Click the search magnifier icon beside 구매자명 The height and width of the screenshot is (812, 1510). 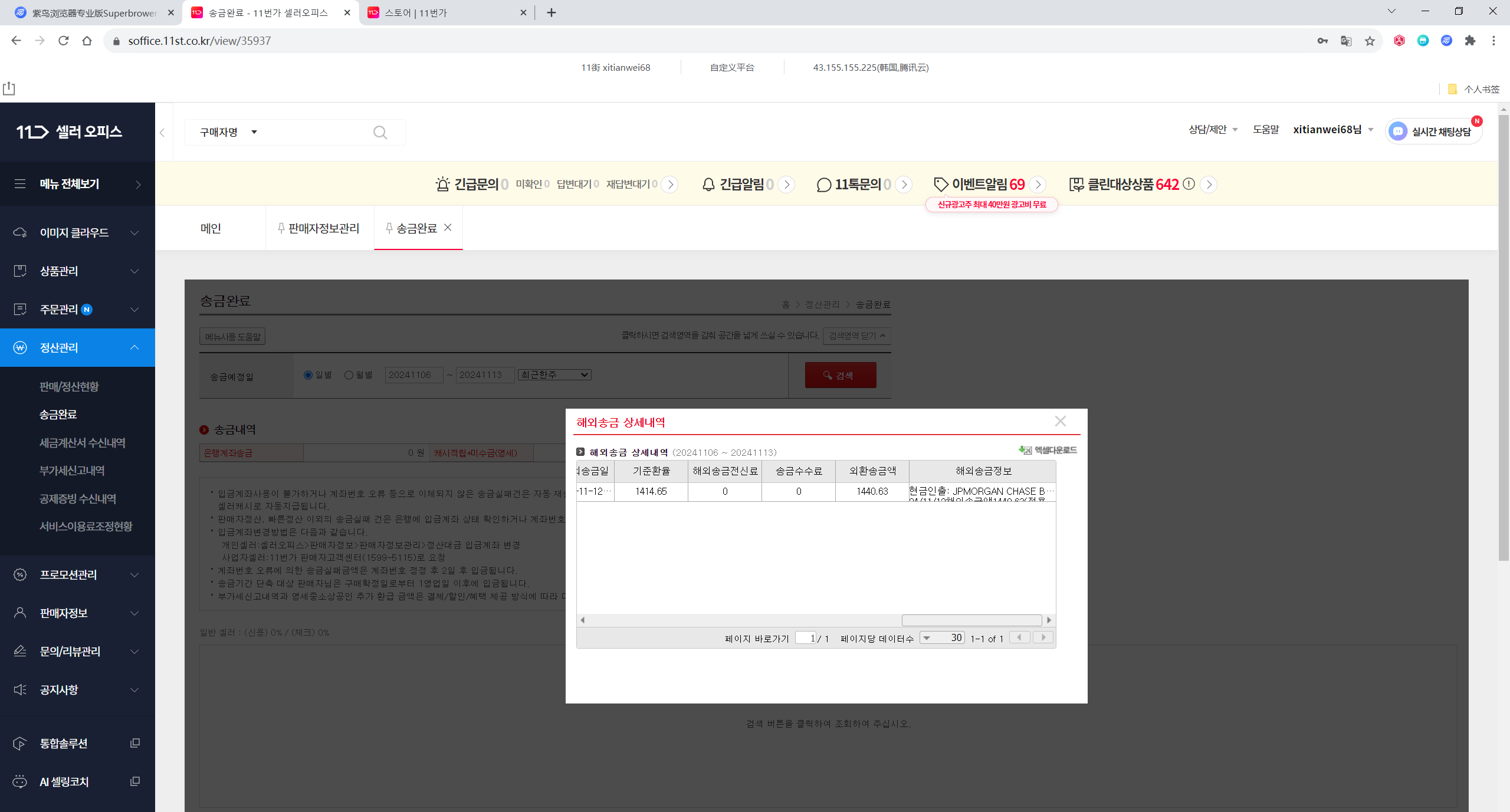tap(380, 132)
